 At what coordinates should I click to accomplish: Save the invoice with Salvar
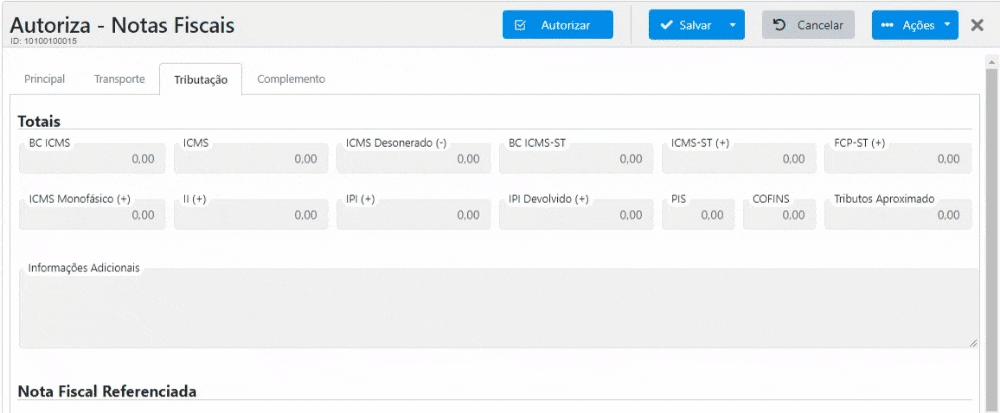point(686,25)
